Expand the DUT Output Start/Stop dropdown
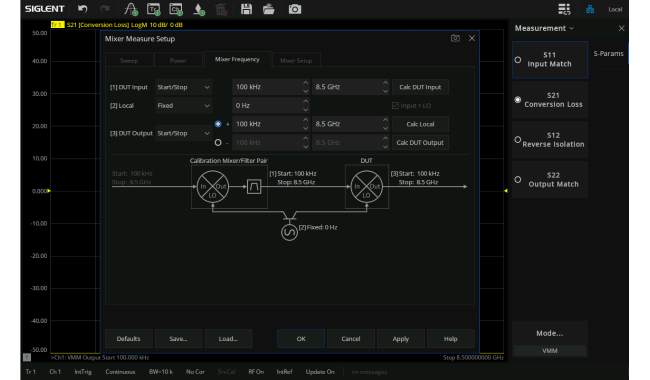650x380 pixels. pyautogui.click(x=184, y=133)
